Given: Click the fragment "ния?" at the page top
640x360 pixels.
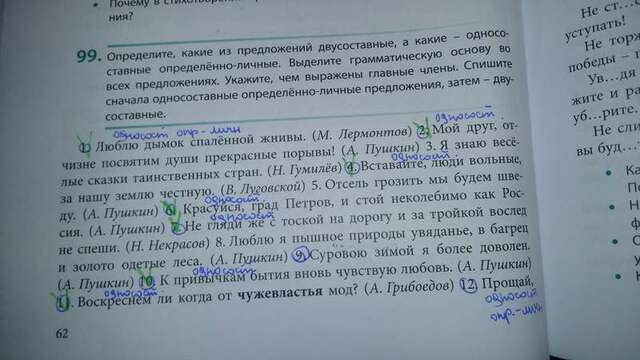Looking at the screenshot, I should tap(121, 17).
